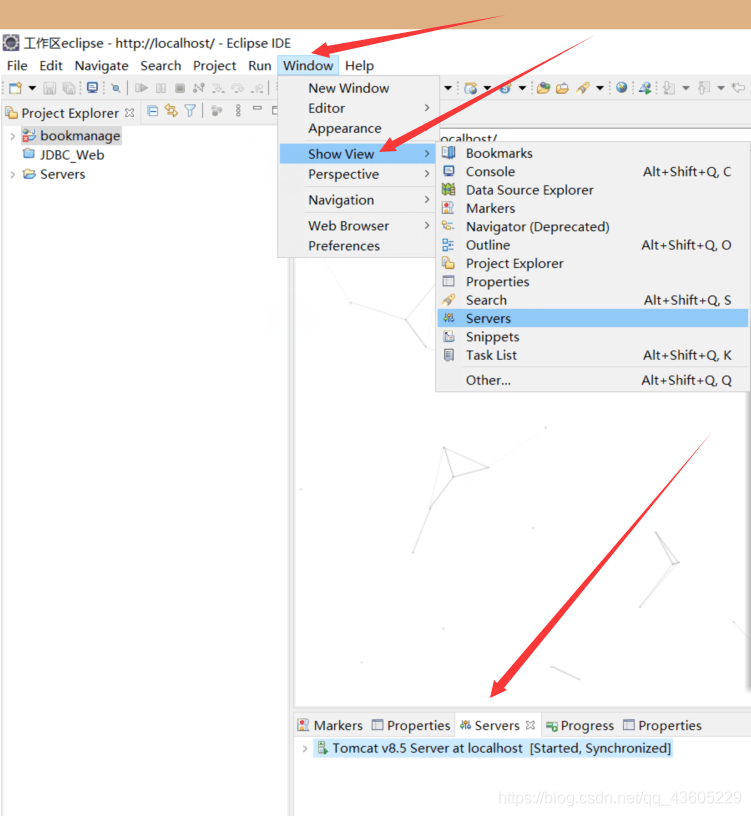Choose Other... in the Show View submenu
Viewport: 751px width, 816px height.
[593, 380]
